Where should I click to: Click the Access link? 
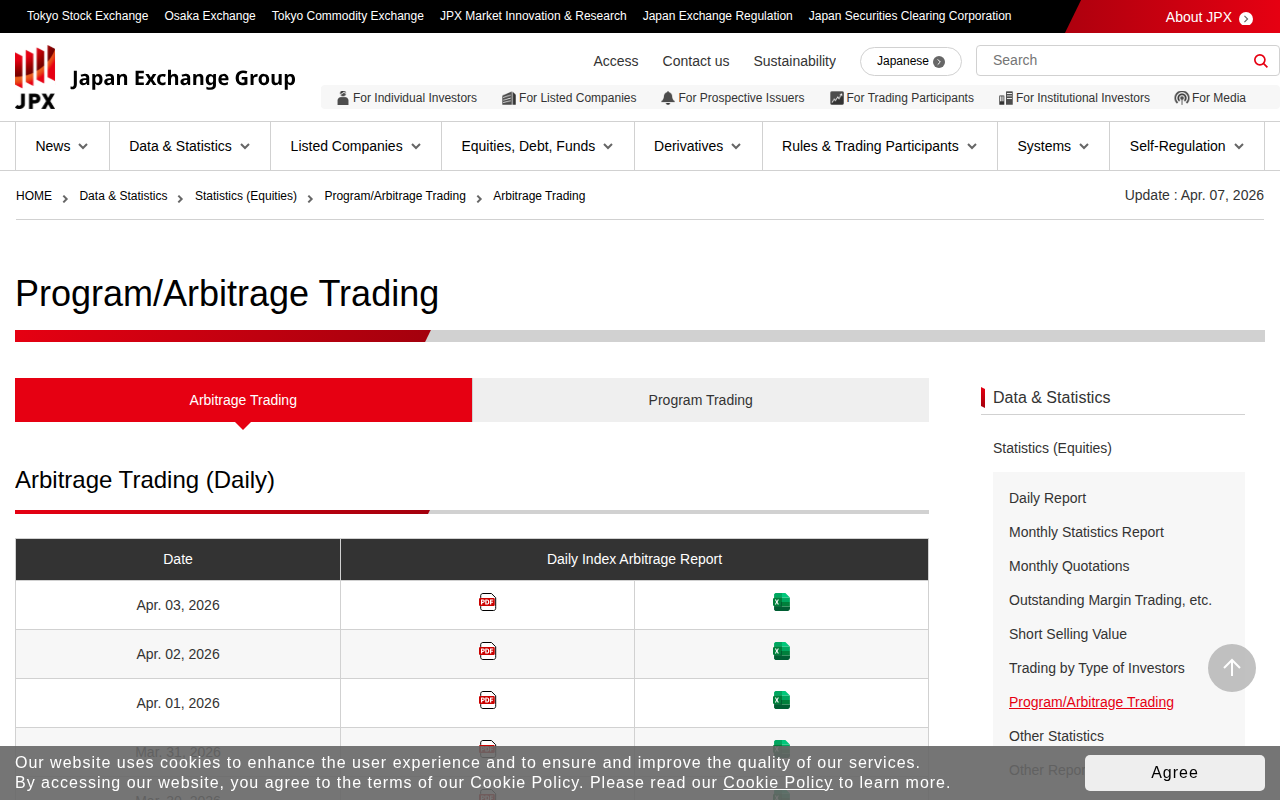click(616, 61)
